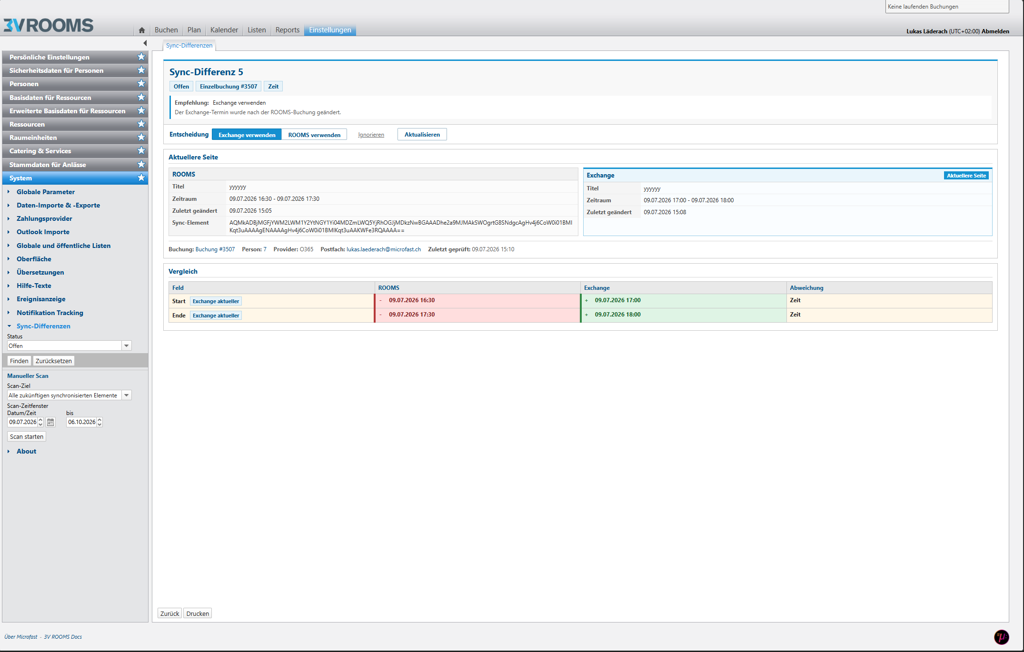Star the Erweiterte Basisdaten für Ressourcen section

(x=141, y=110)
